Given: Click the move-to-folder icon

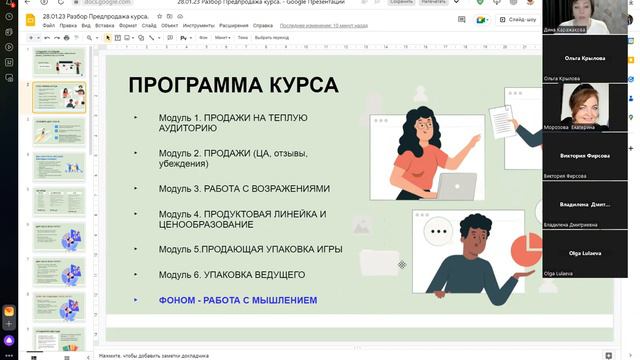Looking at the screenshot, I should 169,16.
